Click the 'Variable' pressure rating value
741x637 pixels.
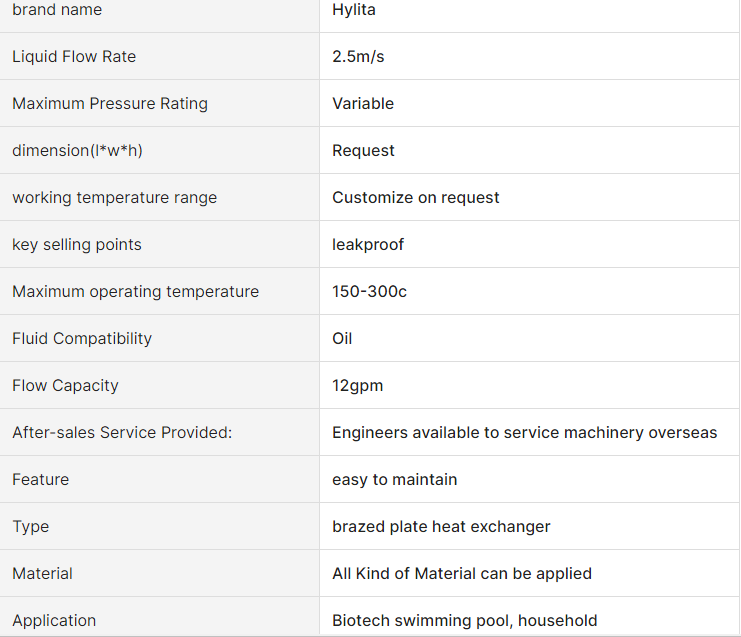[363, 104]
